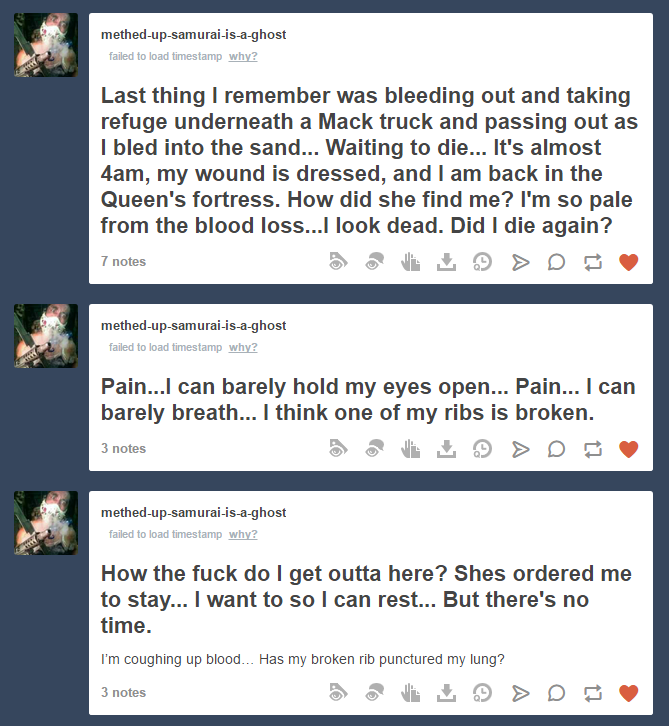Click 'why?' link on the third post's timestamp
This screenshot has height=726, width=669.
pos(243,534)
